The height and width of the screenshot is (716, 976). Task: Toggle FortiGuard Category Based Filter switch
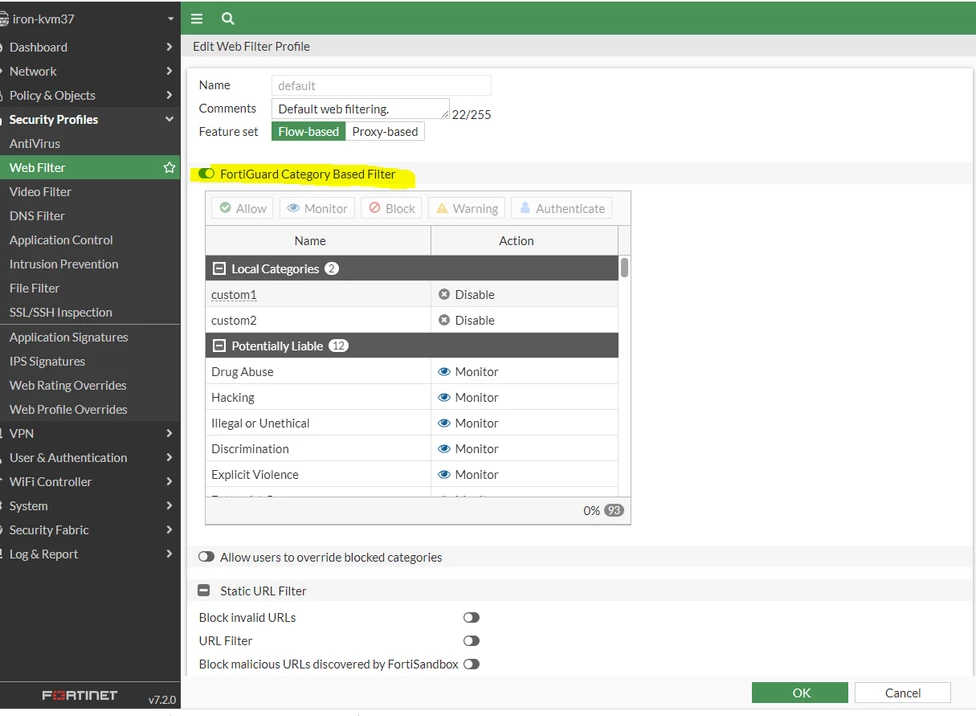[206, 174]
